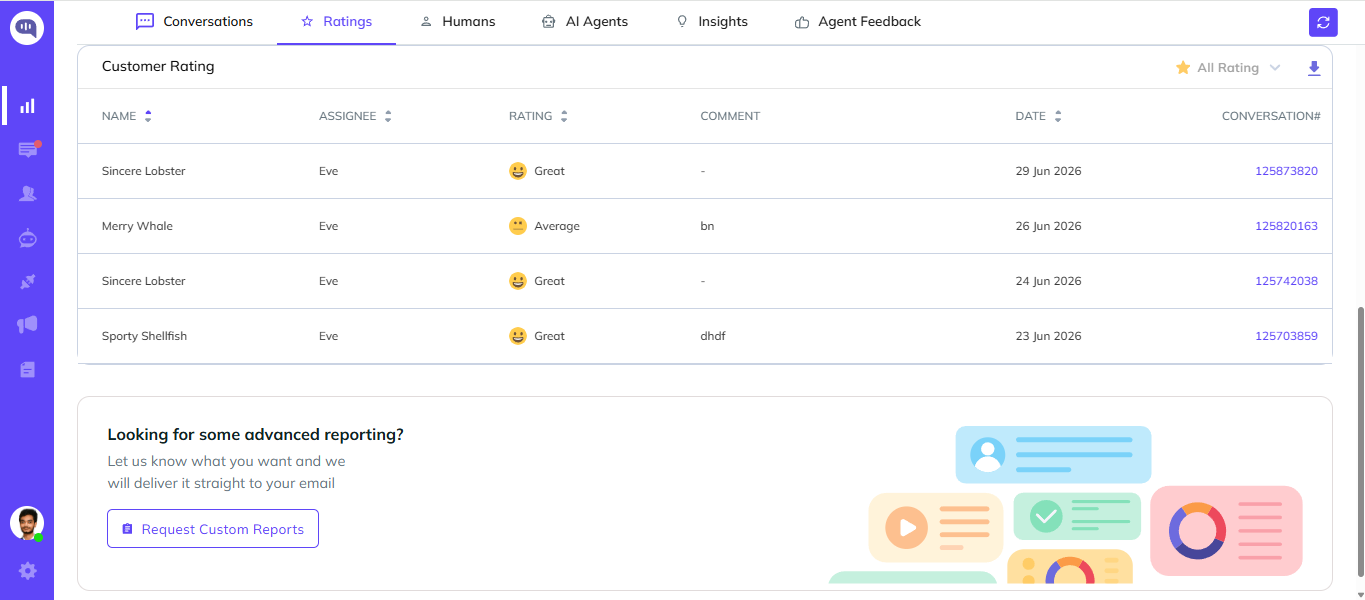Sort the table by Name column
The height and width of the screenshot is (600, 1365).
click(127, 116)
